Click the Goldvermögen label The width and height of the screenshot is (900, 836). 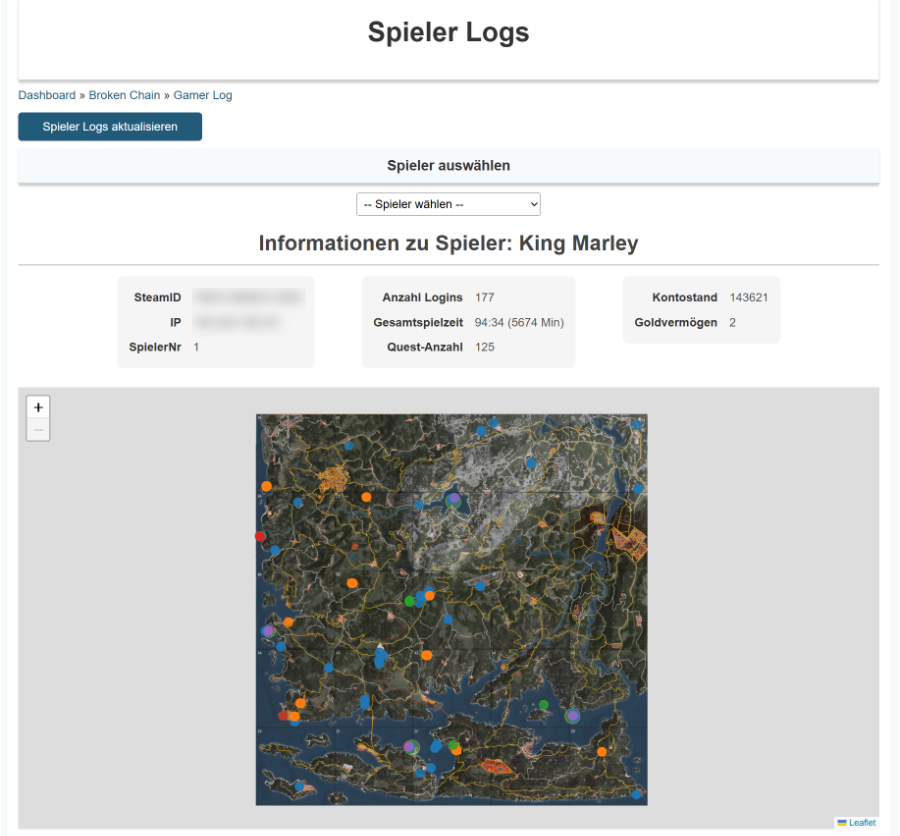(676, 323)
